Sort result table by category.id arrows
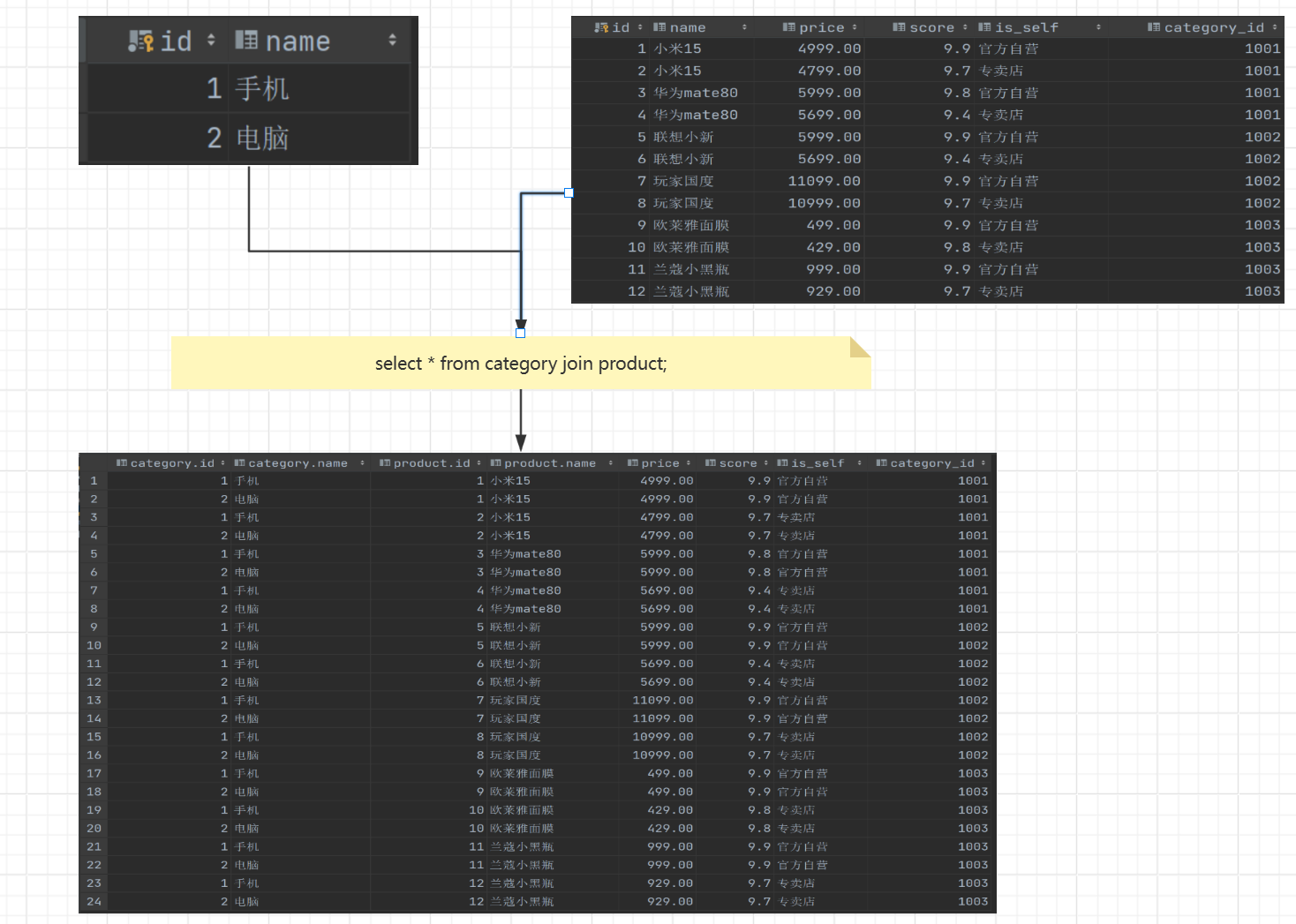1296x924 pixels. pyautogui.click(x=222, y=462)
